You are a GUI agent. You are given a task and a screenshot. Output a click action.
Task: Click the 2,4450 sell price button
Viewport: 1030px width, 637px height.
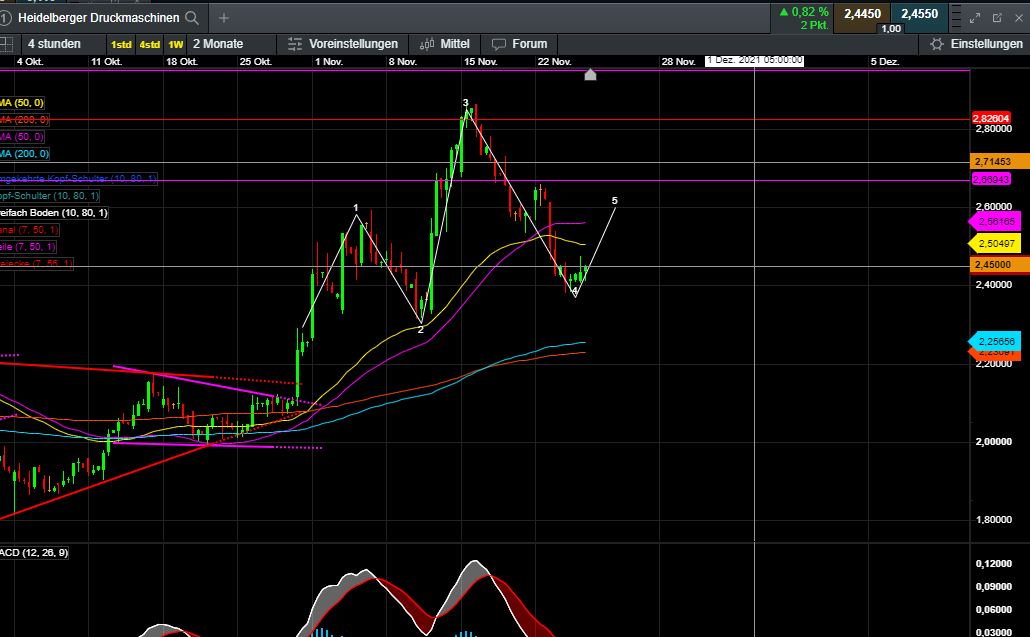862,14
